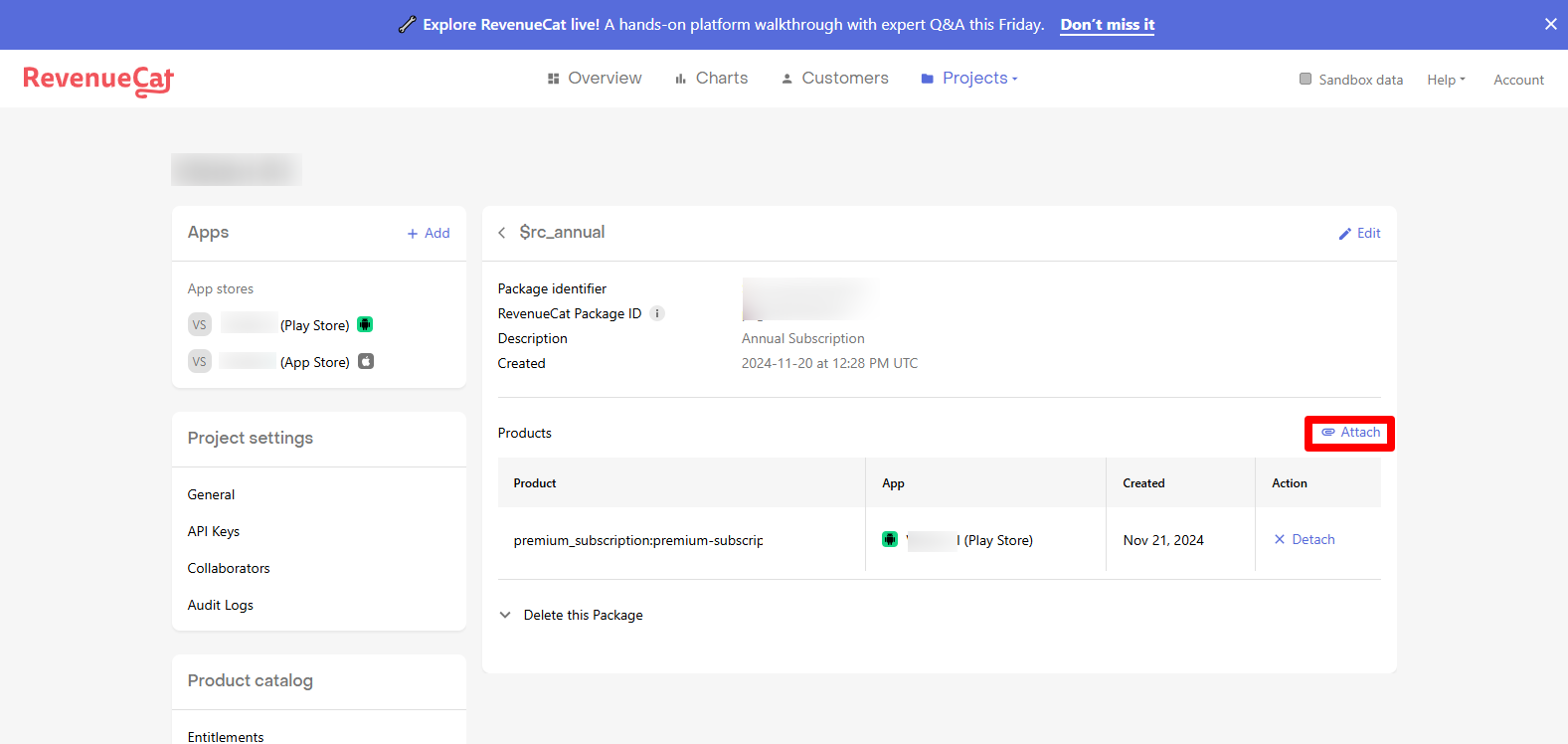Click the Annual Subscription description text
1568x744 pixels.
click(x=803, y=338)
